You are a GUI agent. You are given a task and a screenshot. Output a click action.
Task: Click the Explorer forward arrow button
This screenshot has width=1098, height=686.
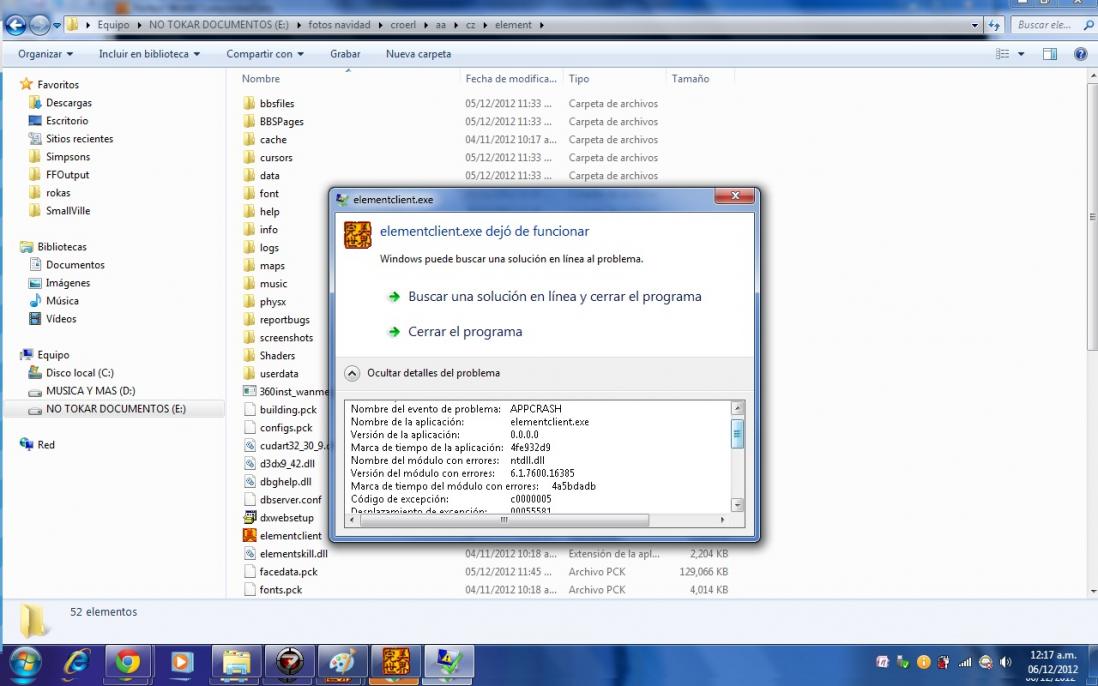[39, 25]
